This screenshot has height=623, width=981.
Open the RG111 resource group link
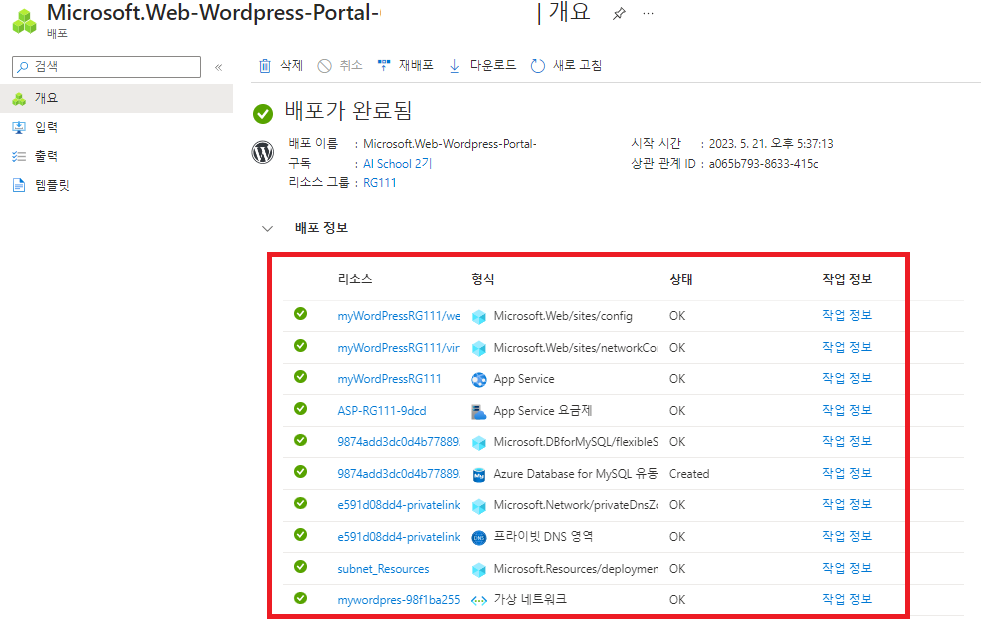pyautogui.click(x=380, y=183)
